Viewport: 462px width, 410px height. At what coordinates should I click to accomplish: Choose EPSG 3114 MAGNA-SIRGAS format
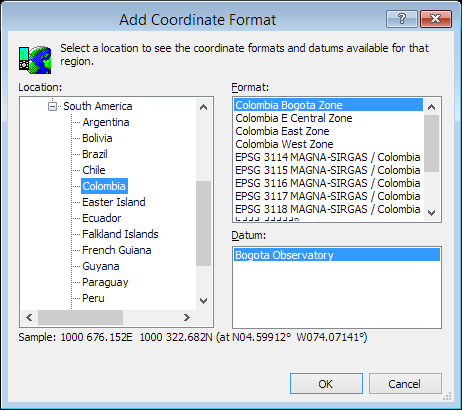click(328, 157)
